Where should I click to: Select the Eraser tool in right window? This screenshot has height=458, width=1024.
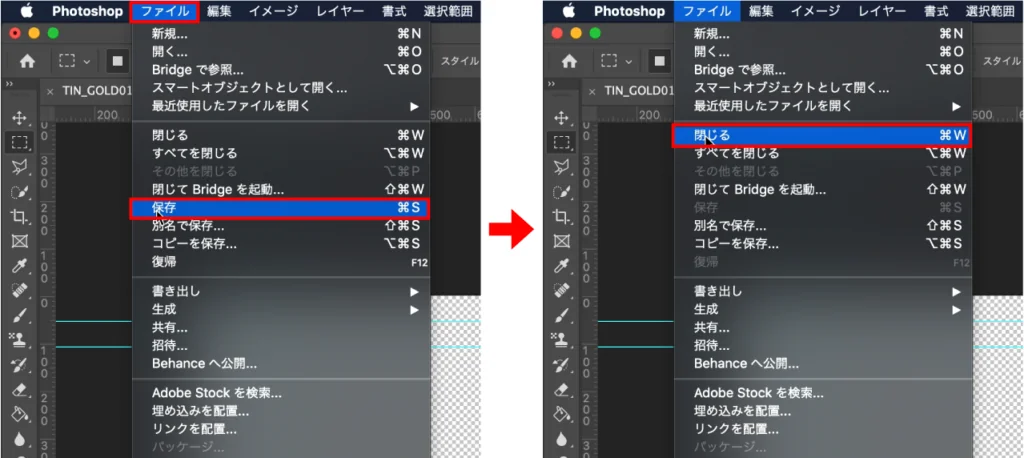pos(562,389)
